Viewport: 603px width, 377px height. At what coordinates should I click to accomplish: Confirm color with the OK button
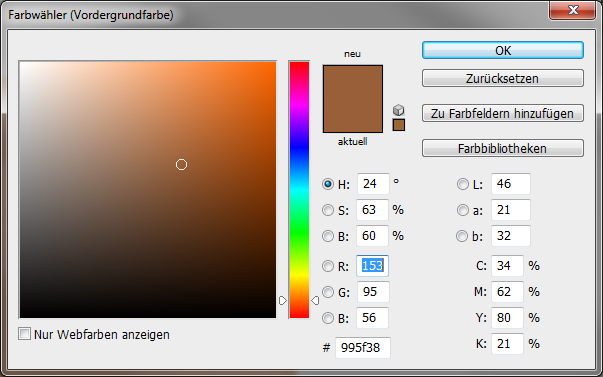tap(503, 50)
